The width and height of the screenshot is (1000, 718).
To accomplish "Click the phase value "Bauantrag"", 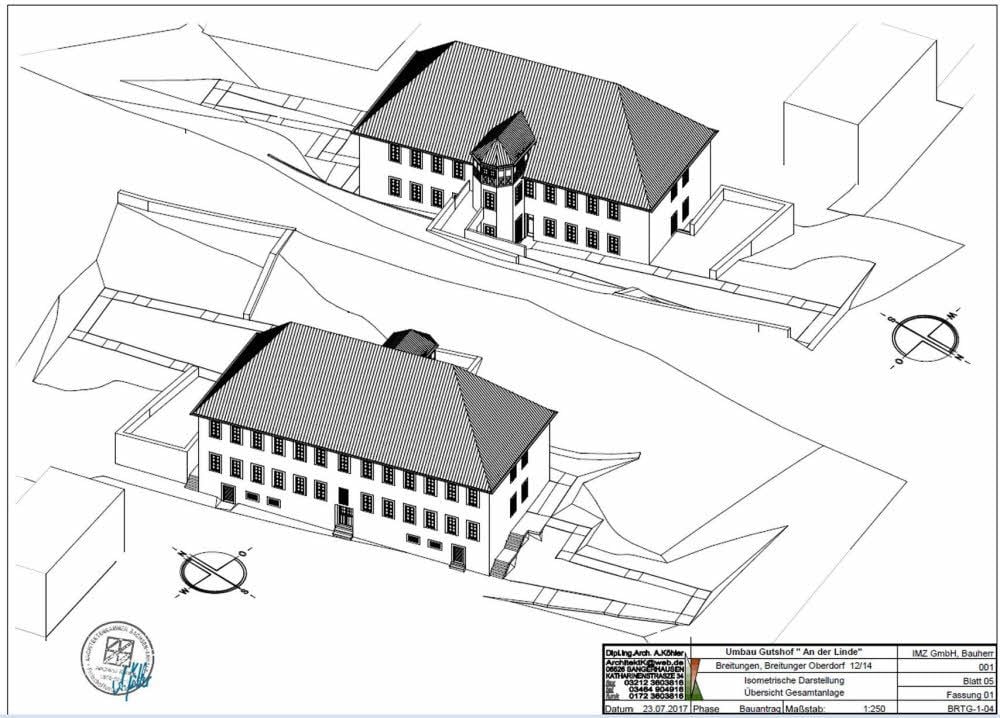I will (x=760, y=708).
